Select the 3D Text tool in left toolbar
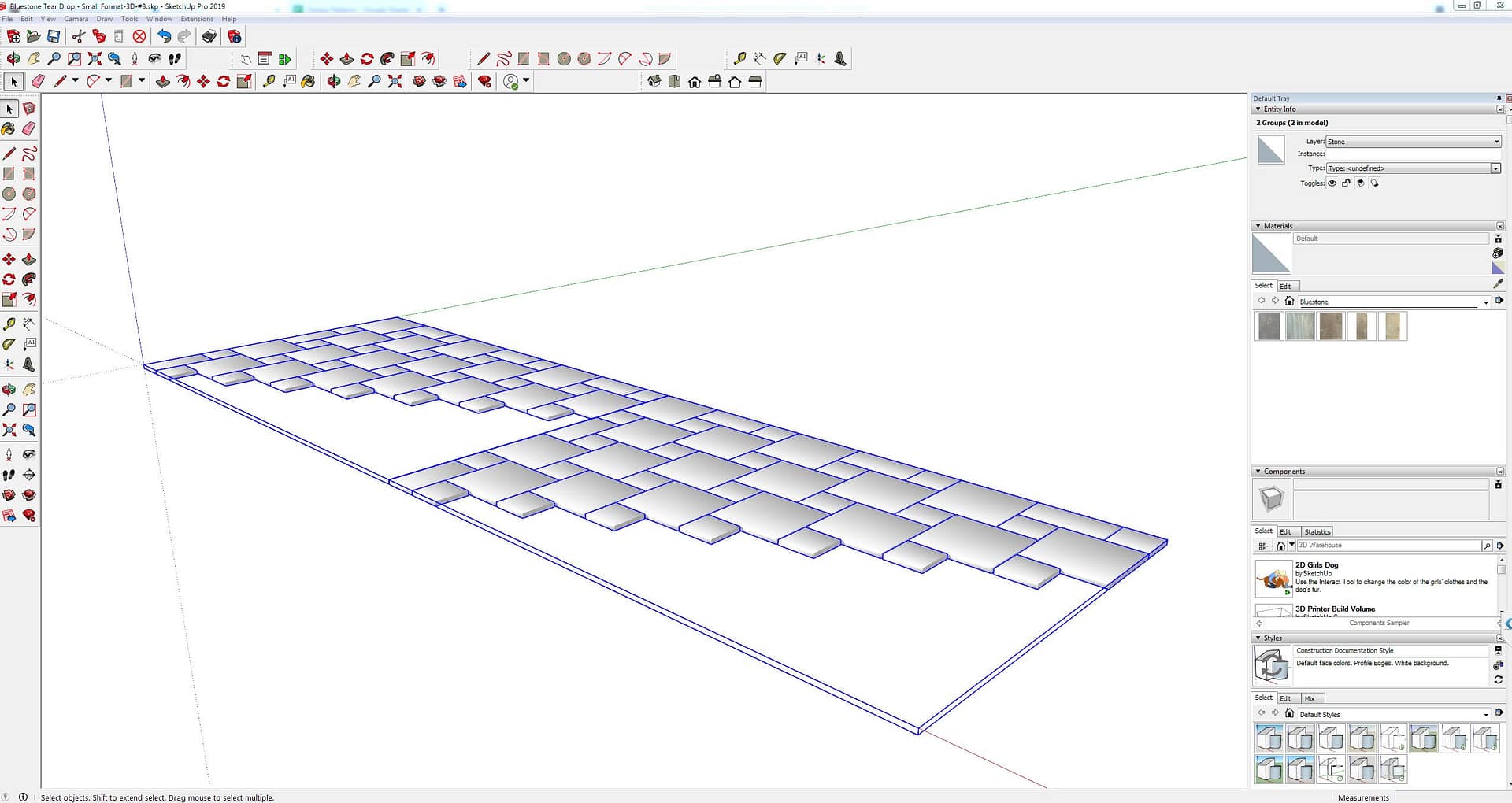1512x803 pixels. (x=29, y=364)
